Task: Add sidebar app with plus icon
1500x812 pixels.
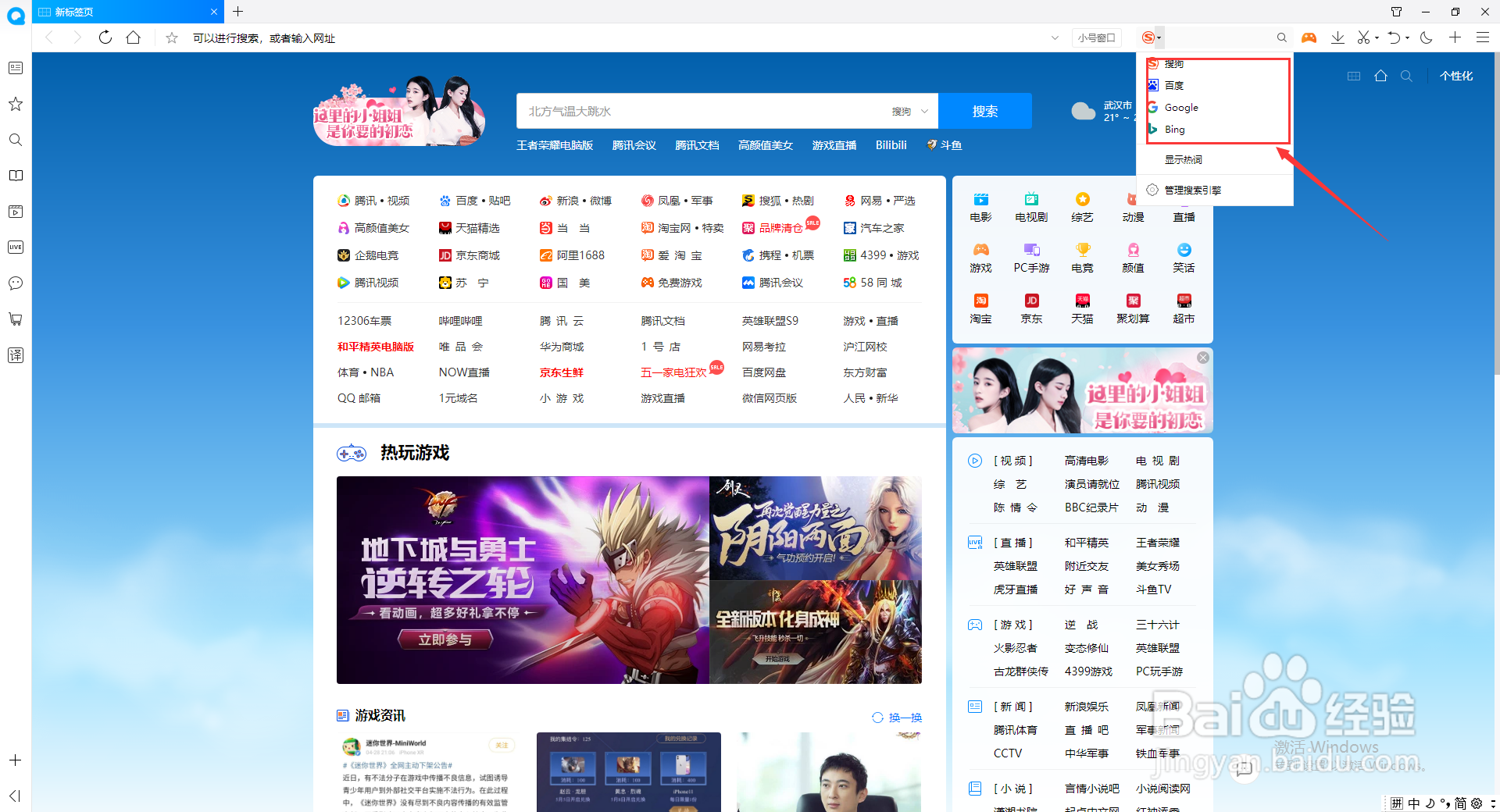Action: pyautogui.click(x=16, y=760)
